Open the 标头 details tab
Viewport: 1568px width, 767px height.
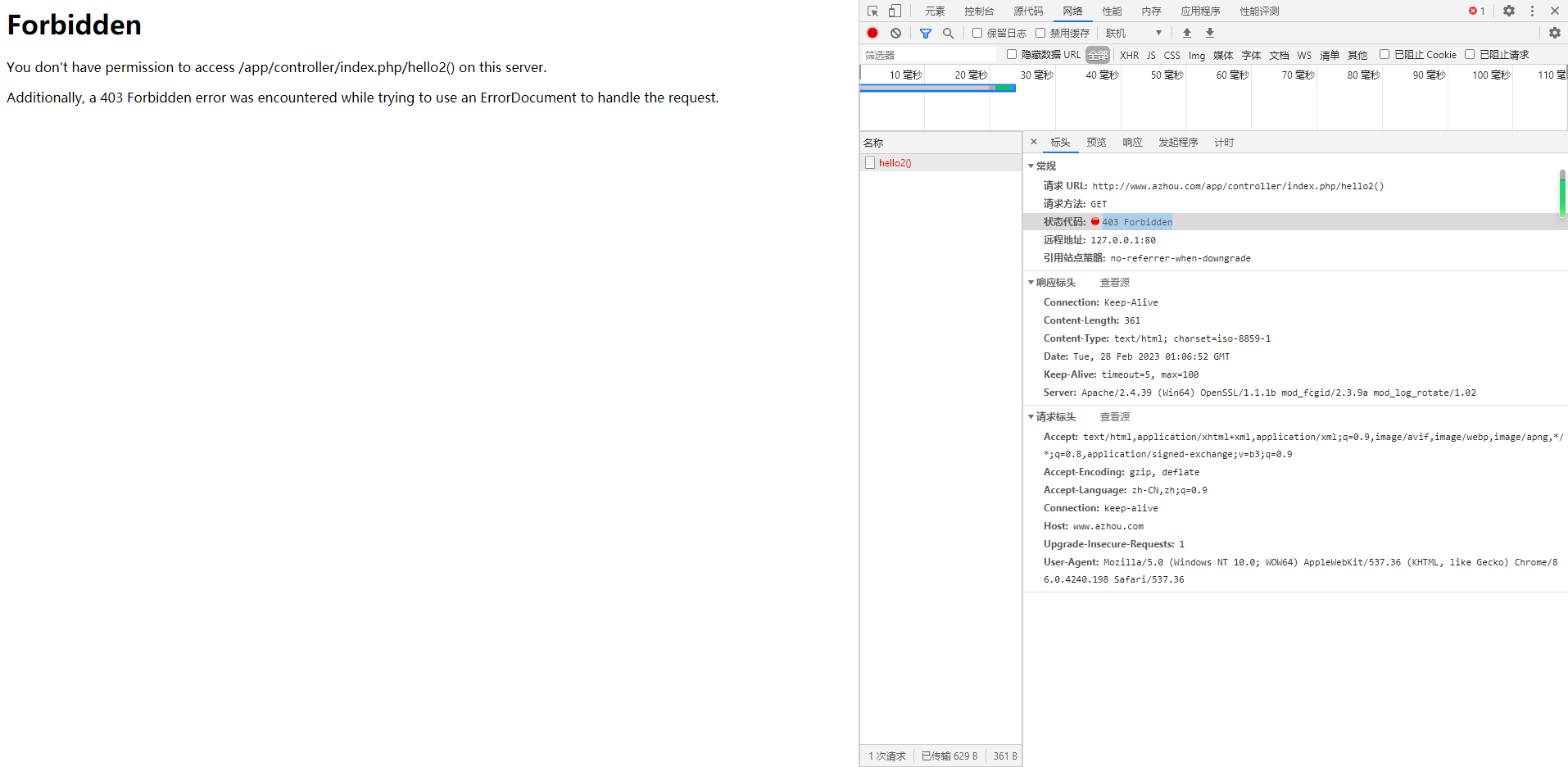click(1060, 143)
